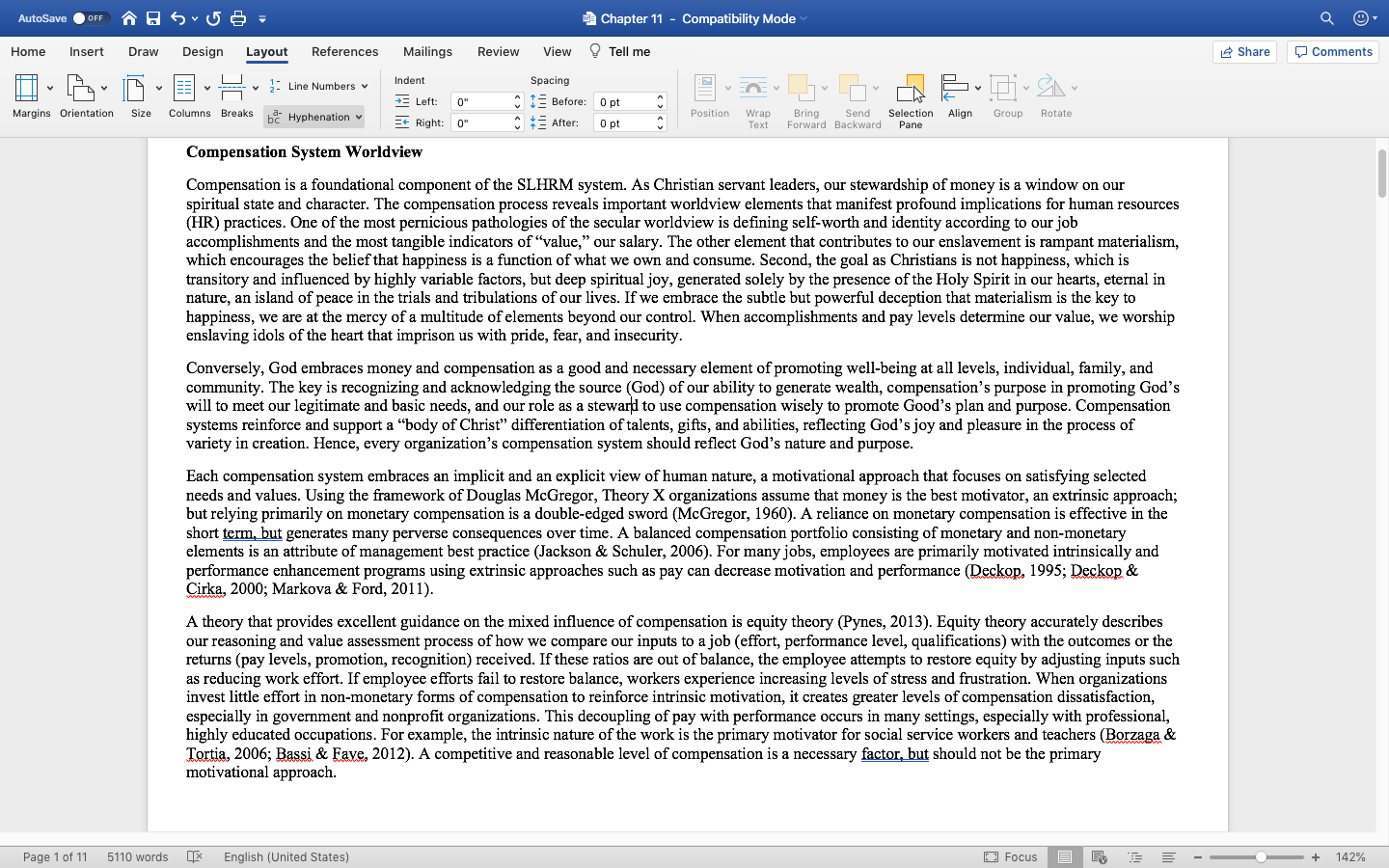
Task: Open the Align menu
Action: [x=961, y=96]
